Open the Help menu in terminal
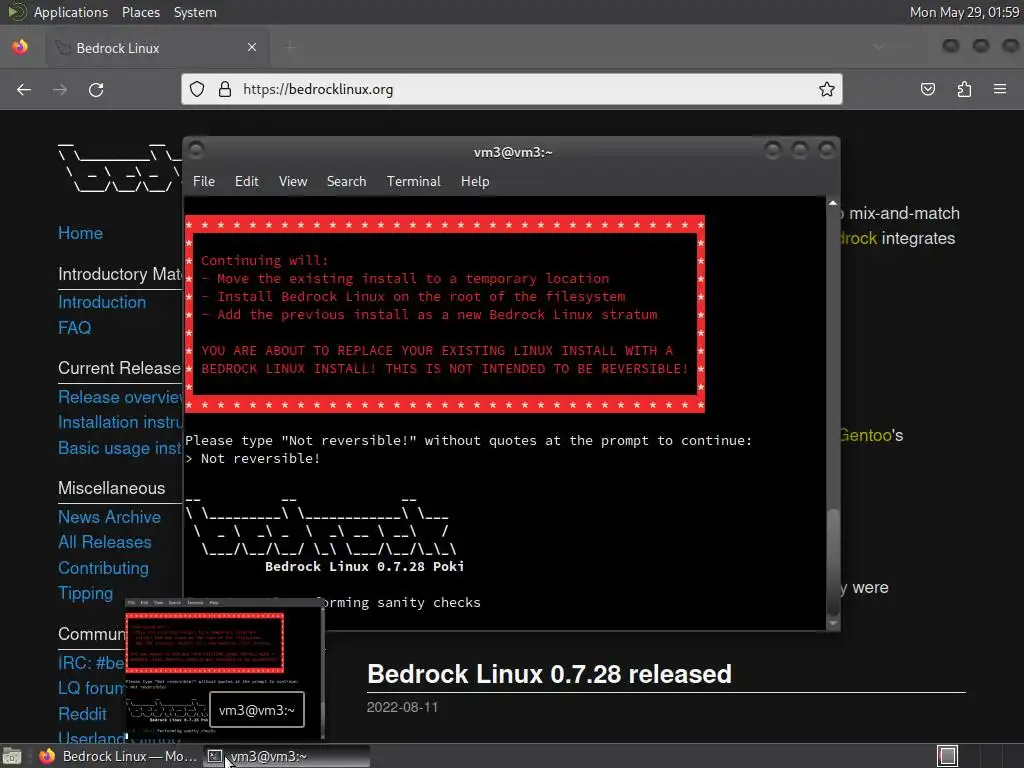1024x768 pixels. (x=475, y=182)
